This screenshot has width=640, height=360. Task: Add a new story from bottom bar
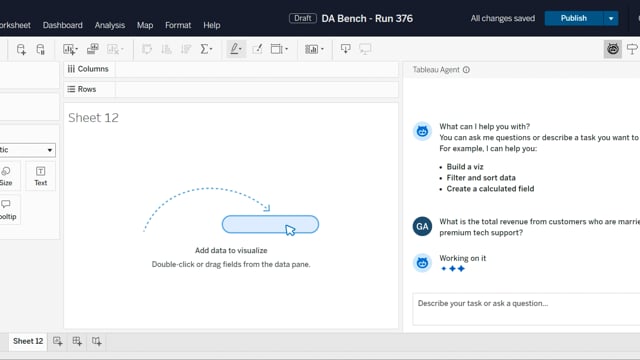click(97, 341)
